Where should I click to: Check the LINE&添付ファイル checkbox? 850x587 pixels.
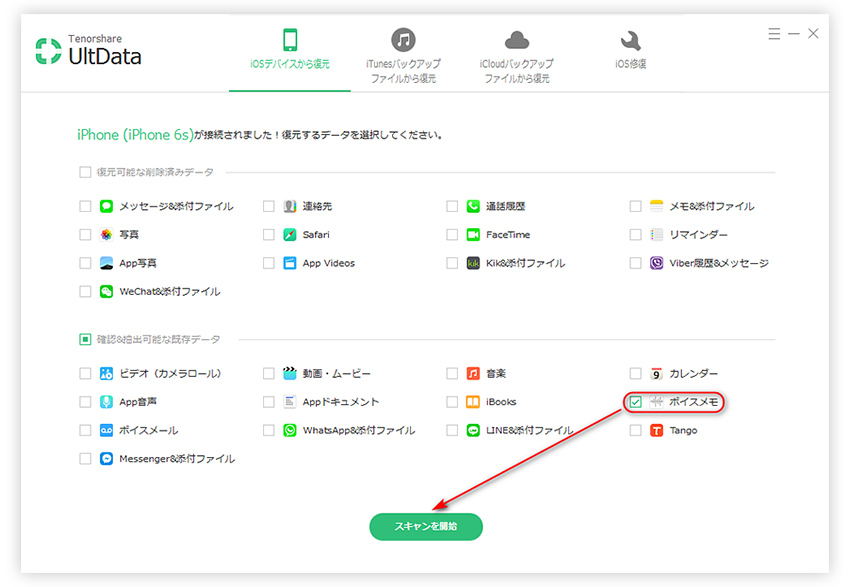pos(452,430)
